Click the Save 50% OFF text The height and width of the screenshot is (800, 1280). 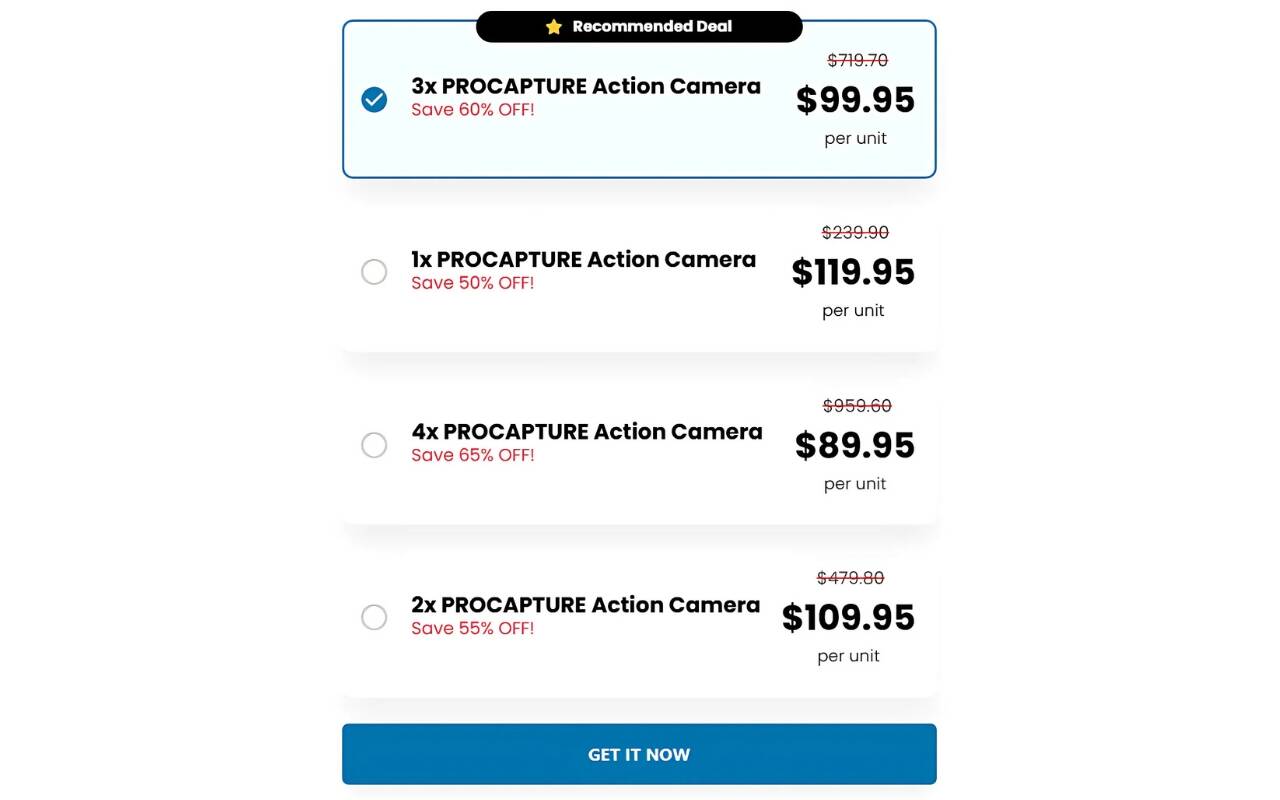[473, 283]
